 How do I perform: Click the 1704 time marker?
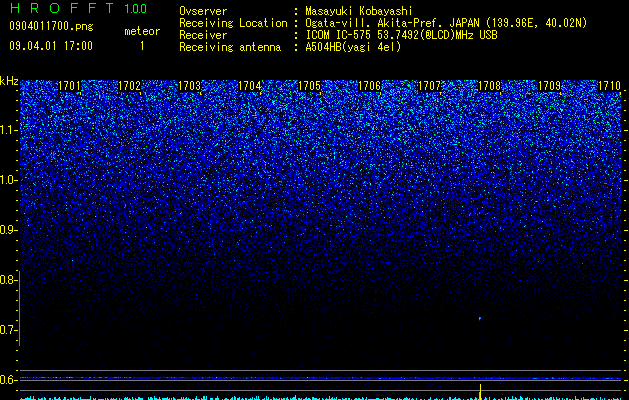(250, 86)
